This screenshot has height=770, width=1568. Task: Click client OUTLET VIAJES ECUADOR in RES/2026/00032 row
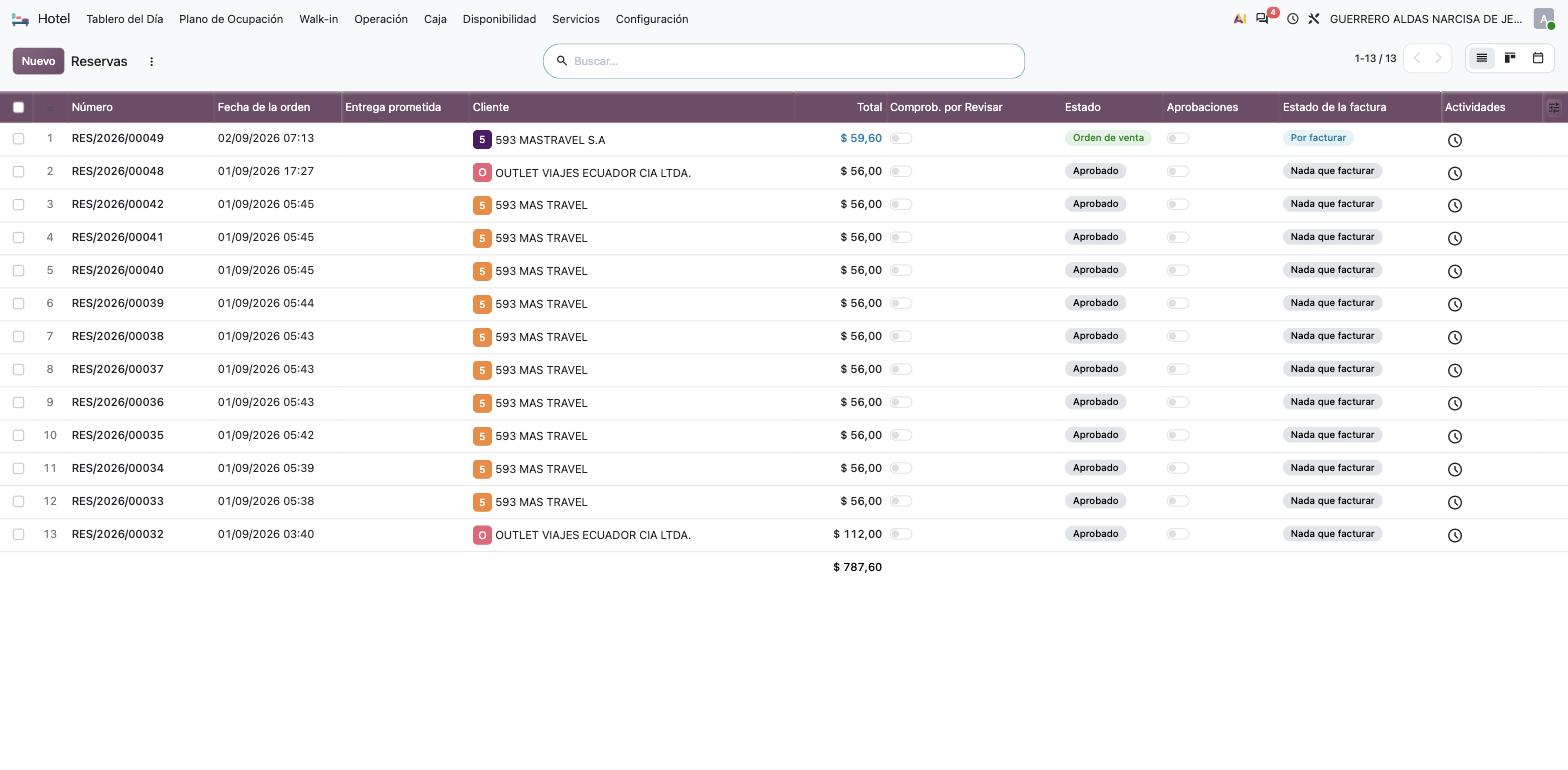click(x=593, y=535)
